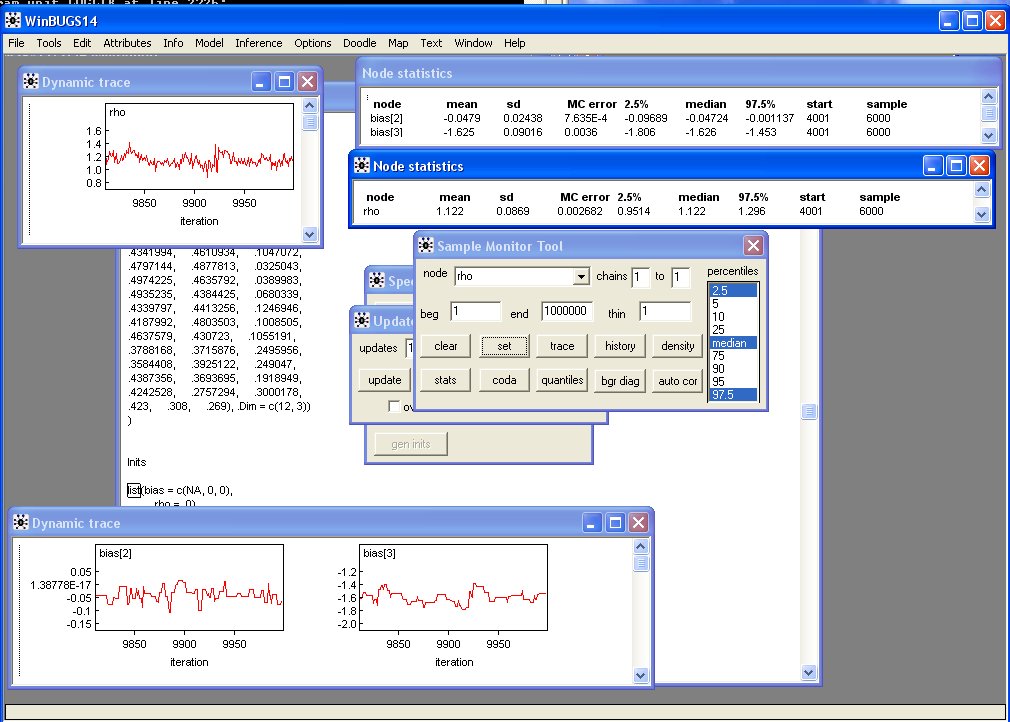Maximize the rho Node statistics window
The height and width of the screenshot is (722, 1010).
(957, 165)
